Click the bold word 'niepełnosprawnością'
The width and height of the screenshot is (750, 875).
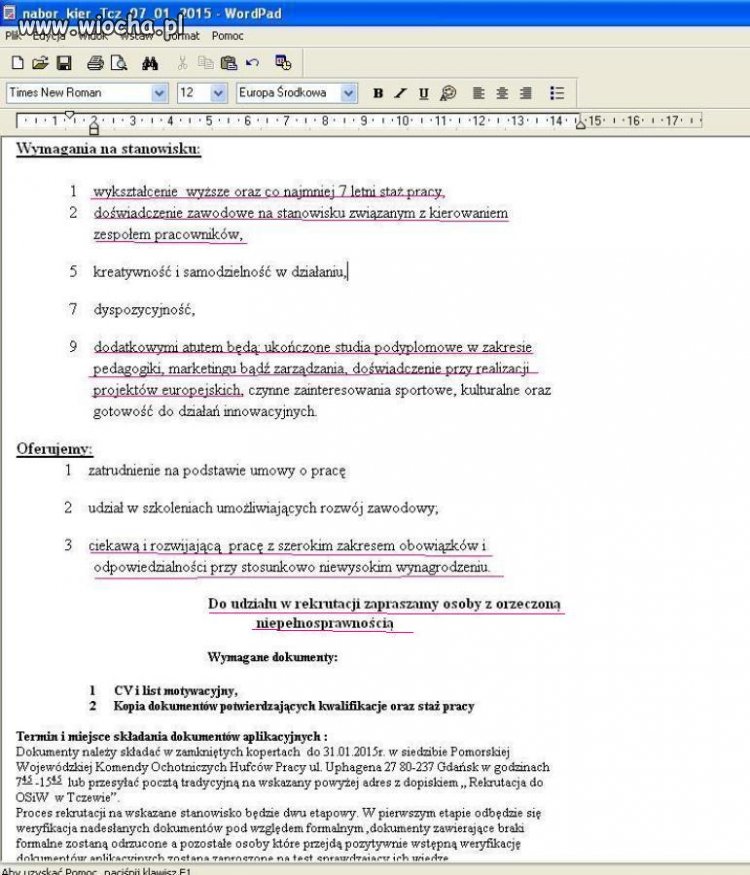[x=325, y=623]
